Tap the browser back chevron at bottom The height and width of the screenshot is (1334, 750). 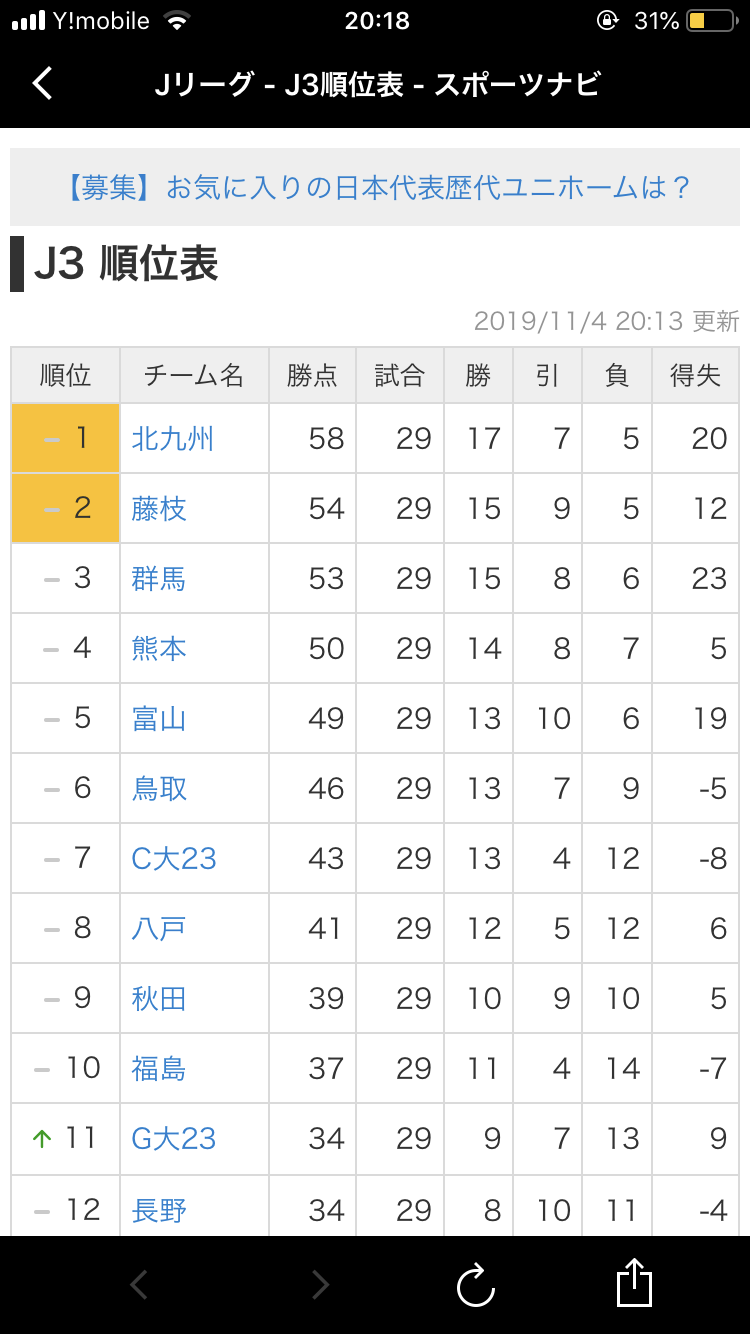(x=139, y=1285)
